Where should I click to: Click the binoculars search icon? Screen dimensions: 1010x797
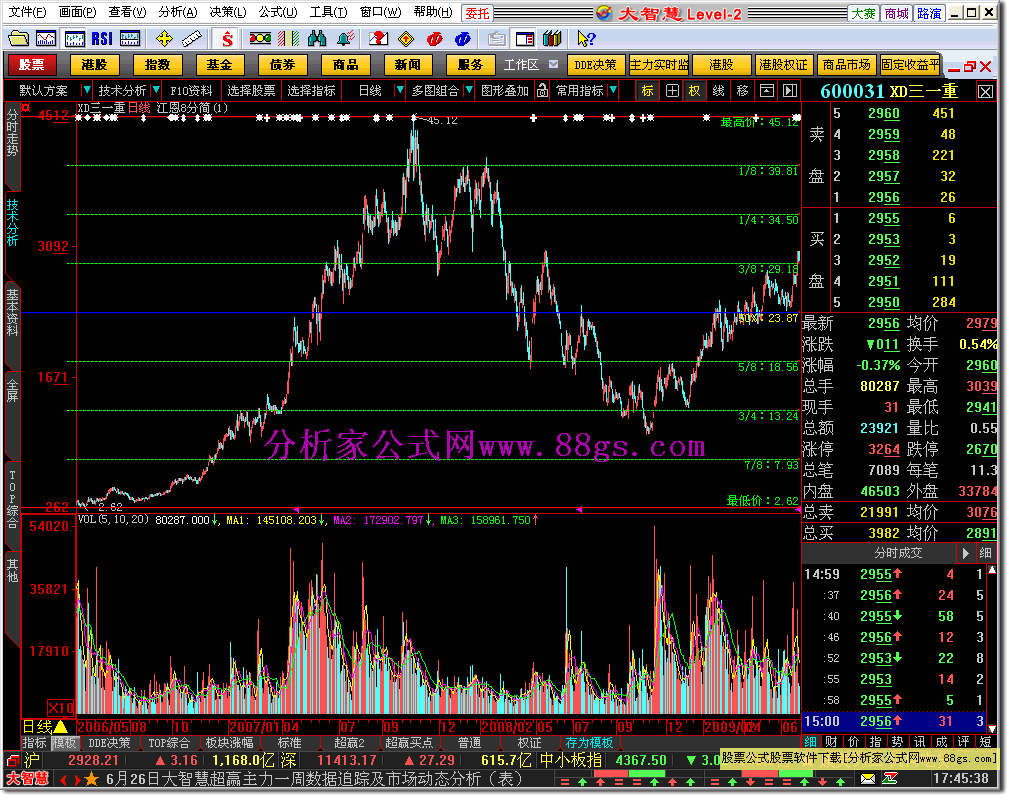coord(316,39)
